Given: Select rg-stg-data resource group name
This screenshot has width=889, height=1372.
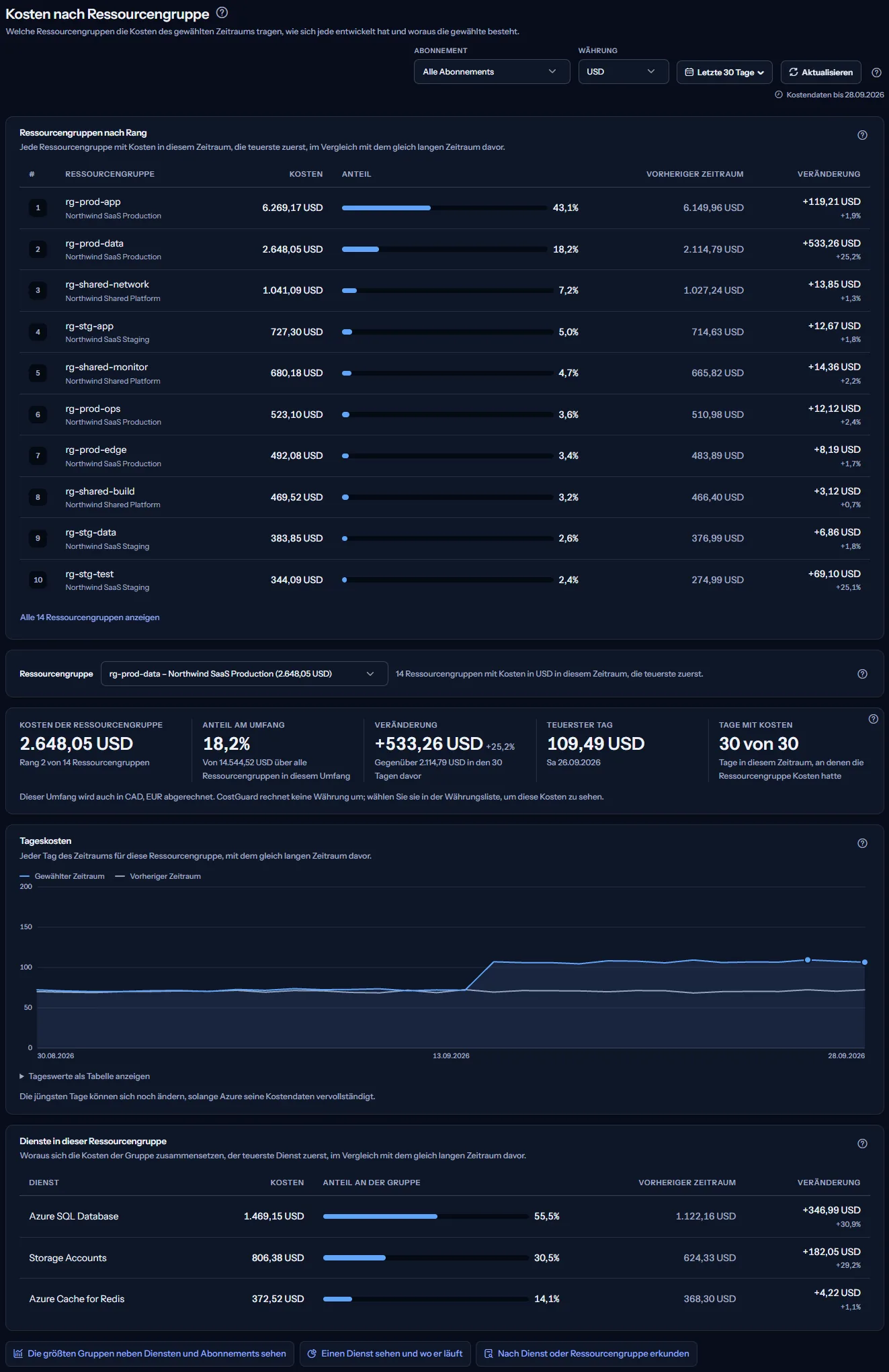Looking at the screenshot, I should click(x=91, y=532).
